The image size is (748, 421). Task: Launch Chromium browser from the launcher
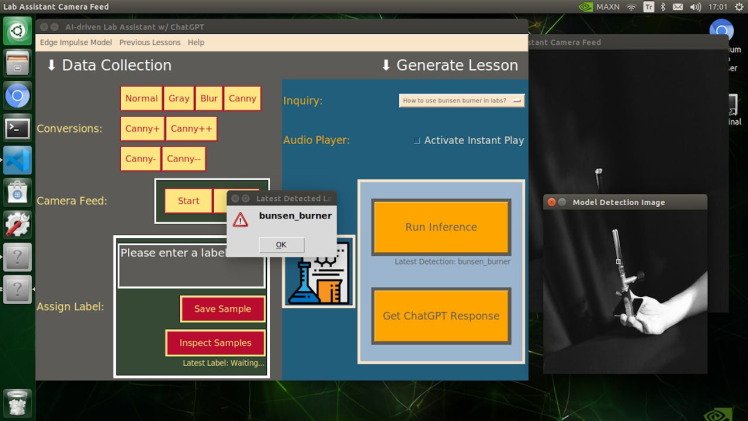pos(18,96)
